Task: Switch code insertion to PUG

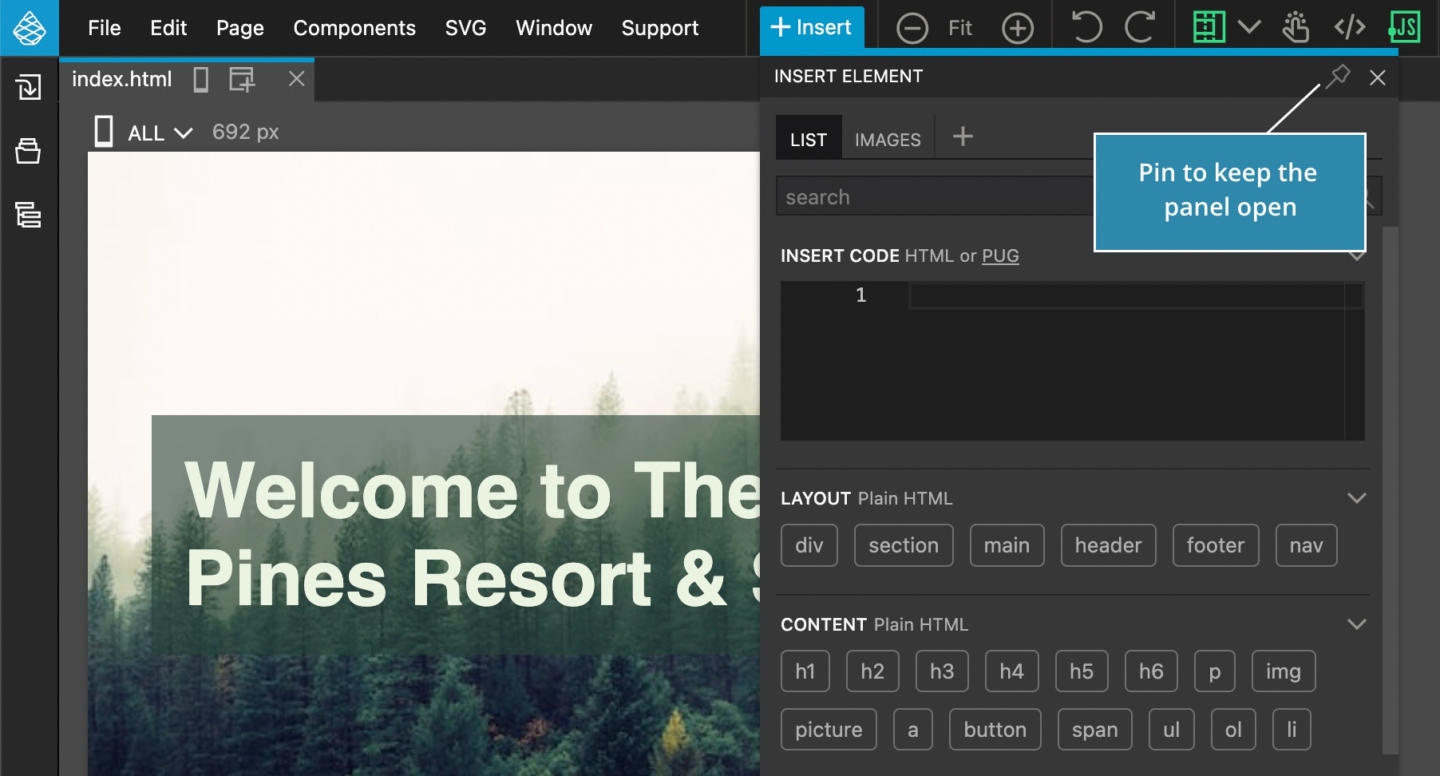Action: tap(1000, 255)
